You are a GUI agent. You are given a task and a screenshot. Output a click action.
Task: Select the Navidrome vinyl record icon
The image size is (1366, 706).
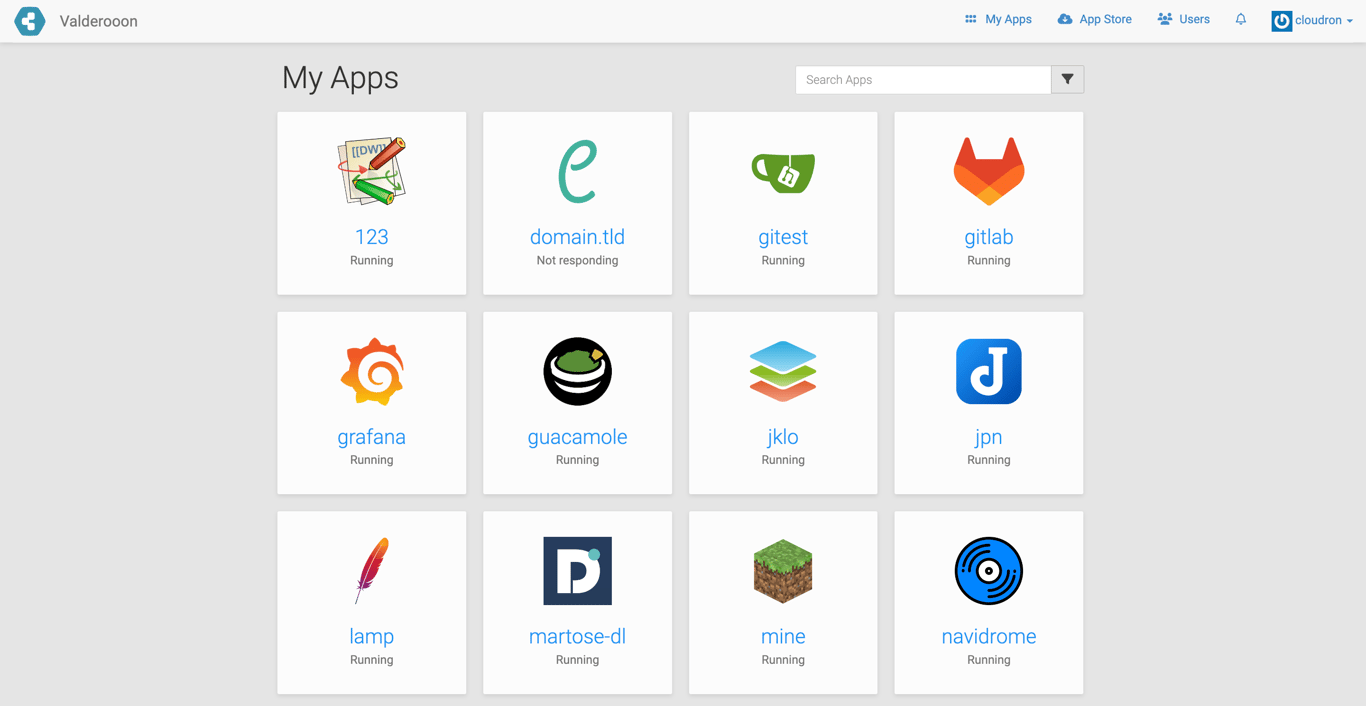coord(988,571)
